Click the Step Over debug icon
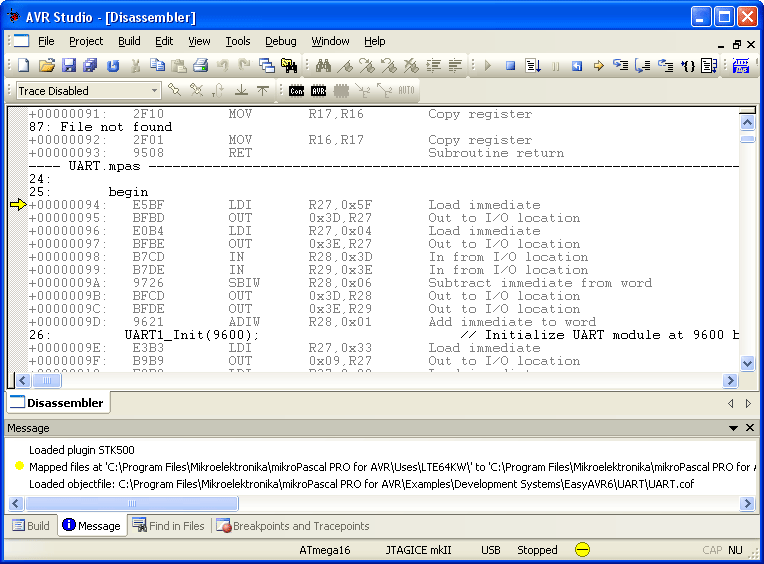This screenshot has width=764, height=564. coord(643,65)
